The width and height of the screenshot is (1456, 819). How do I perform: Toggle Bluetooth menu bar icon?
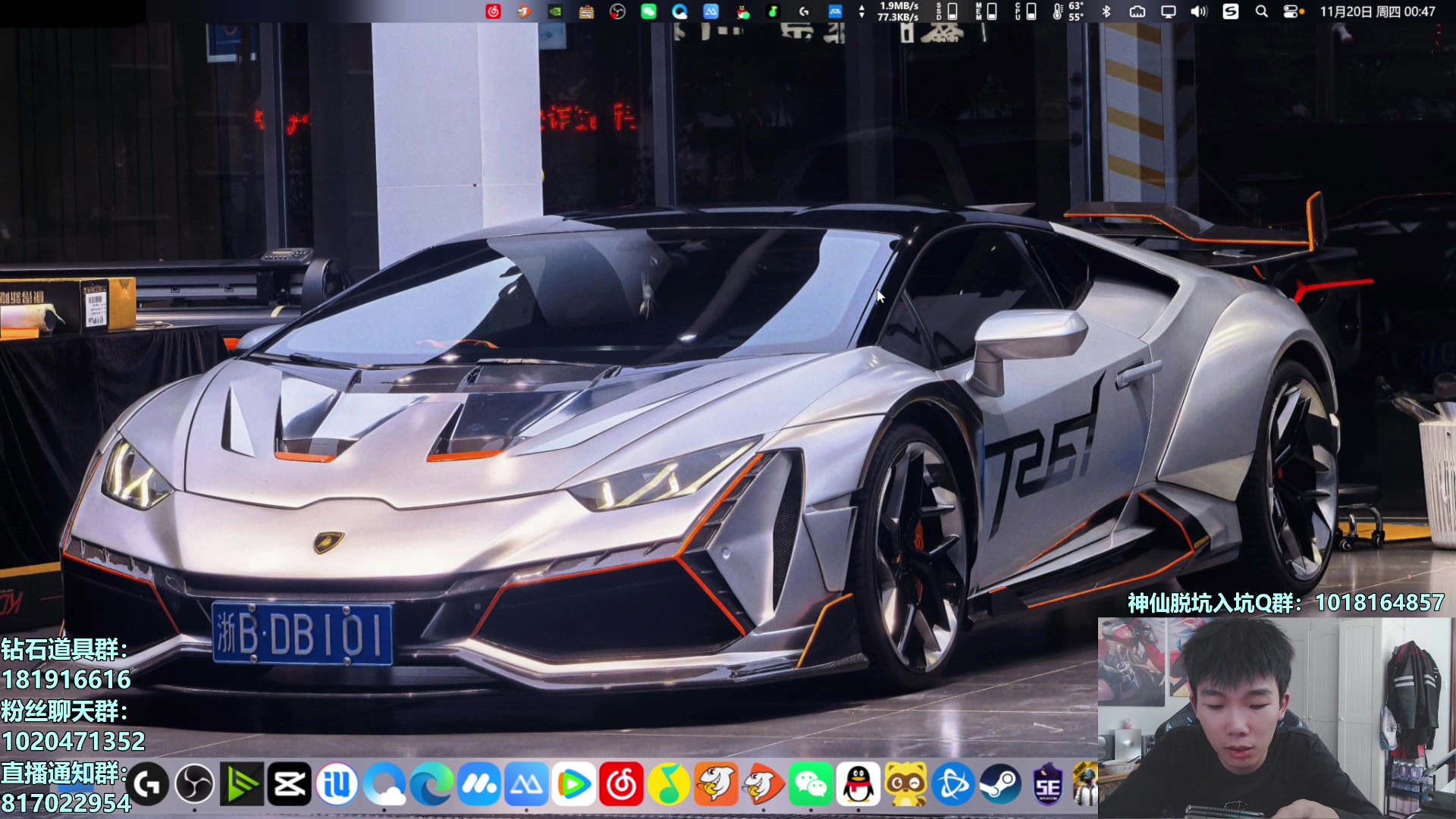click(x=1106, y=11)
